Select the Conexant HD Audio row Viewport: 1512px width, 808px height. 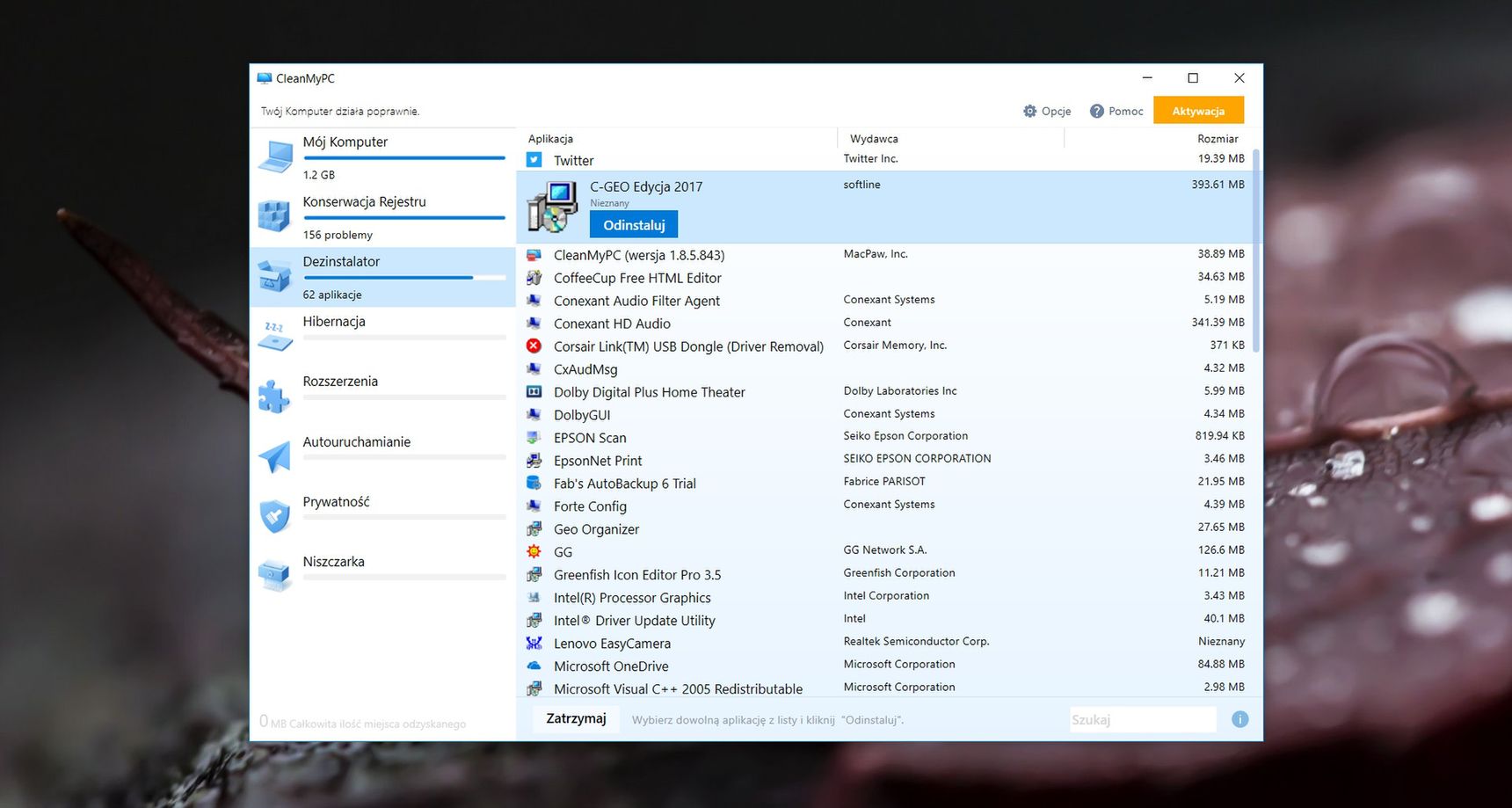[x=885, y=323]
